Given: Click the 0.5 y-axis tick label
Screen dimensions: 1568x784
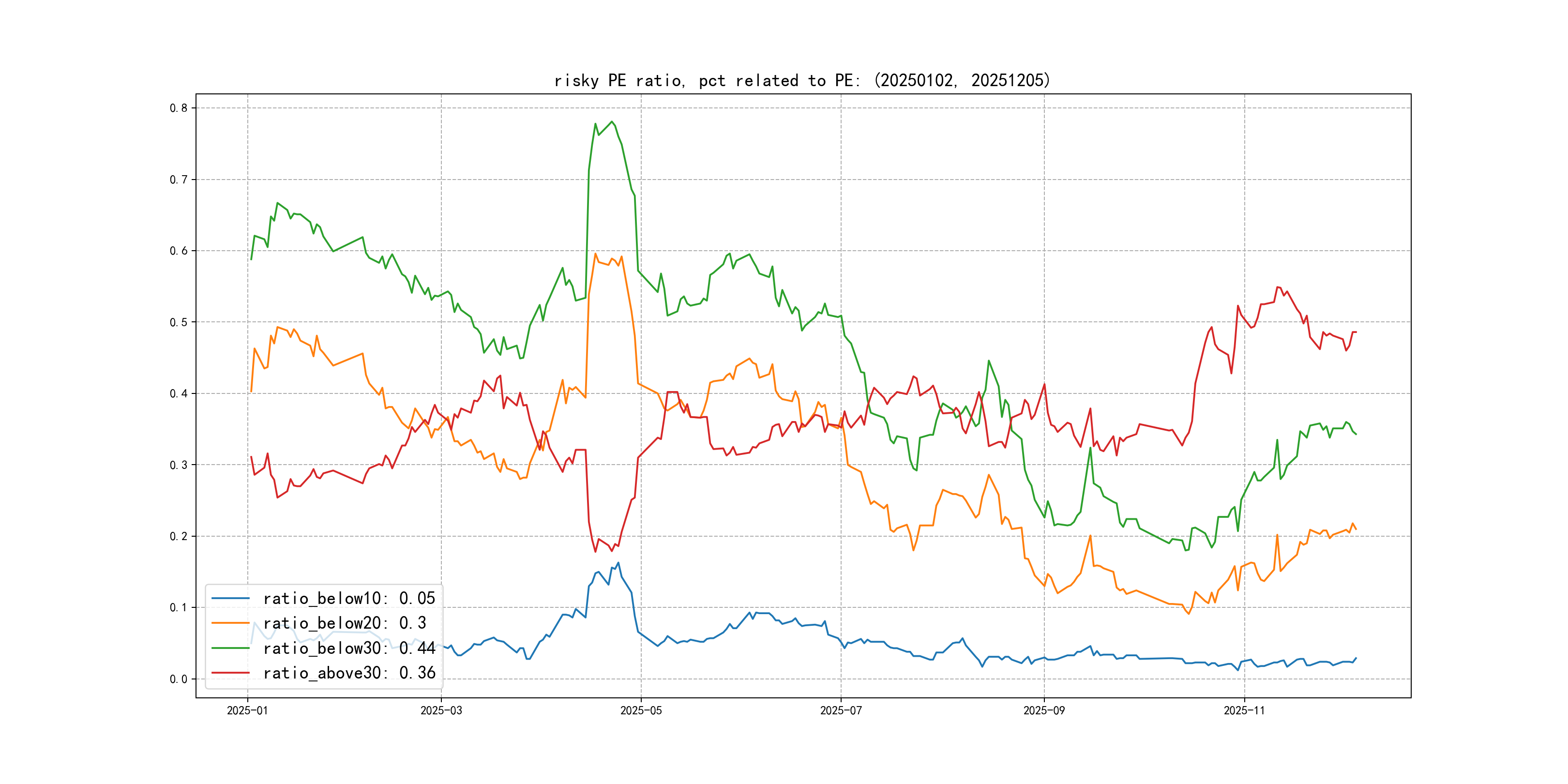Looking at the screenshot, I should (179, 323).
